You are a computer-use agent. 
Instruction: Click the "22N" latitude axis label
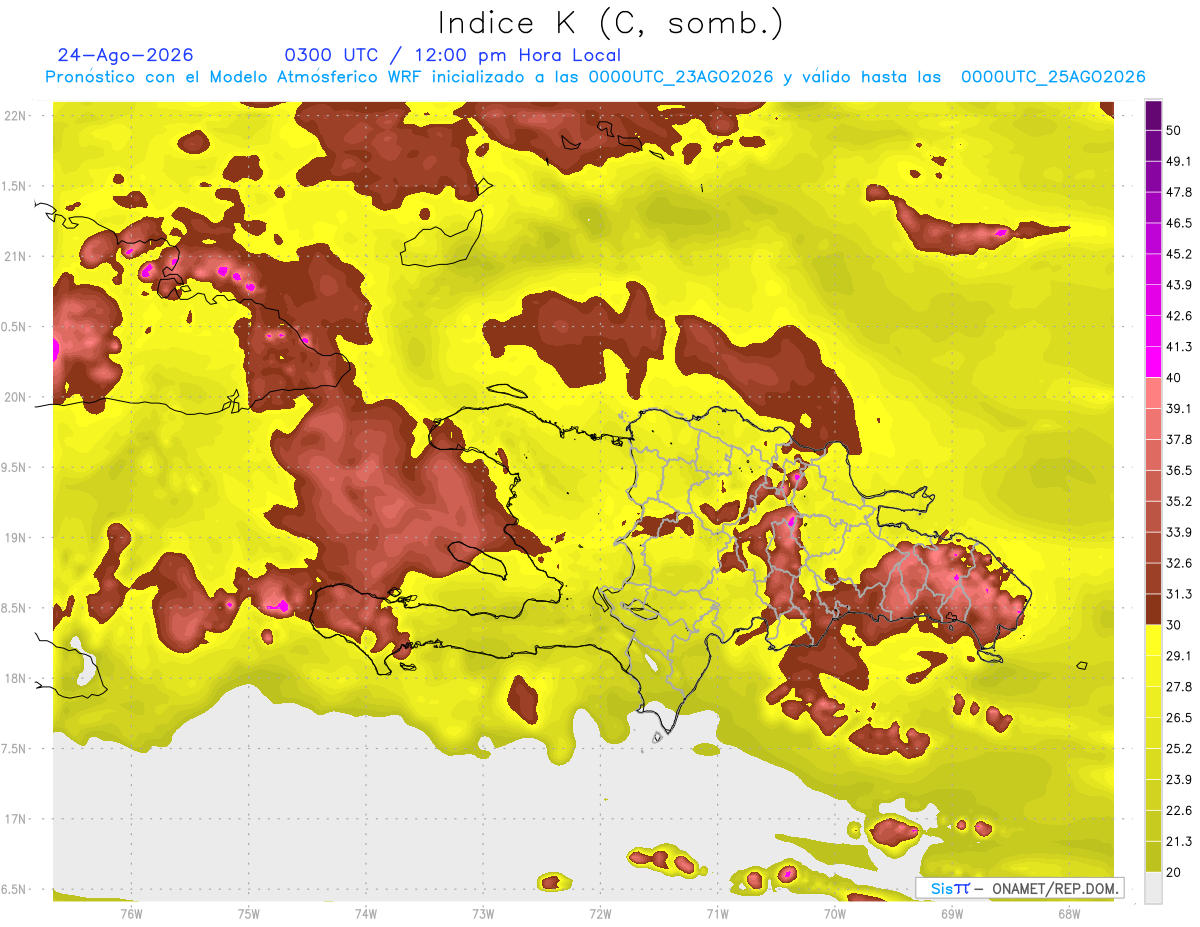[17, 115]
